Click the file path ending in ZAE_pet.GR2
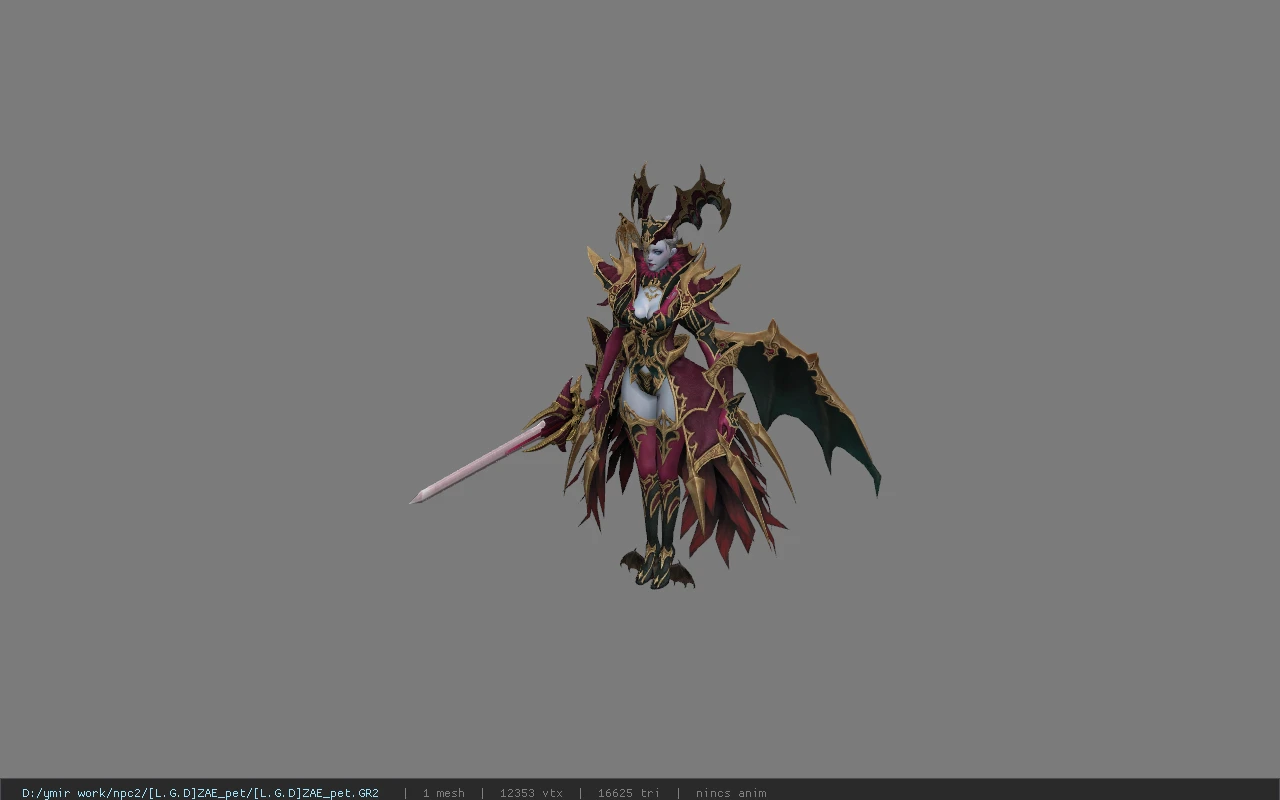 pos(200,793)
